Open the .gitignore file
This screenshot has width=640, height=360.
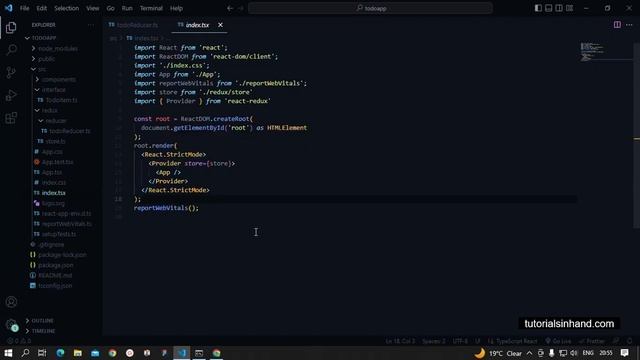pyautogui.click(x=51, y=244)
